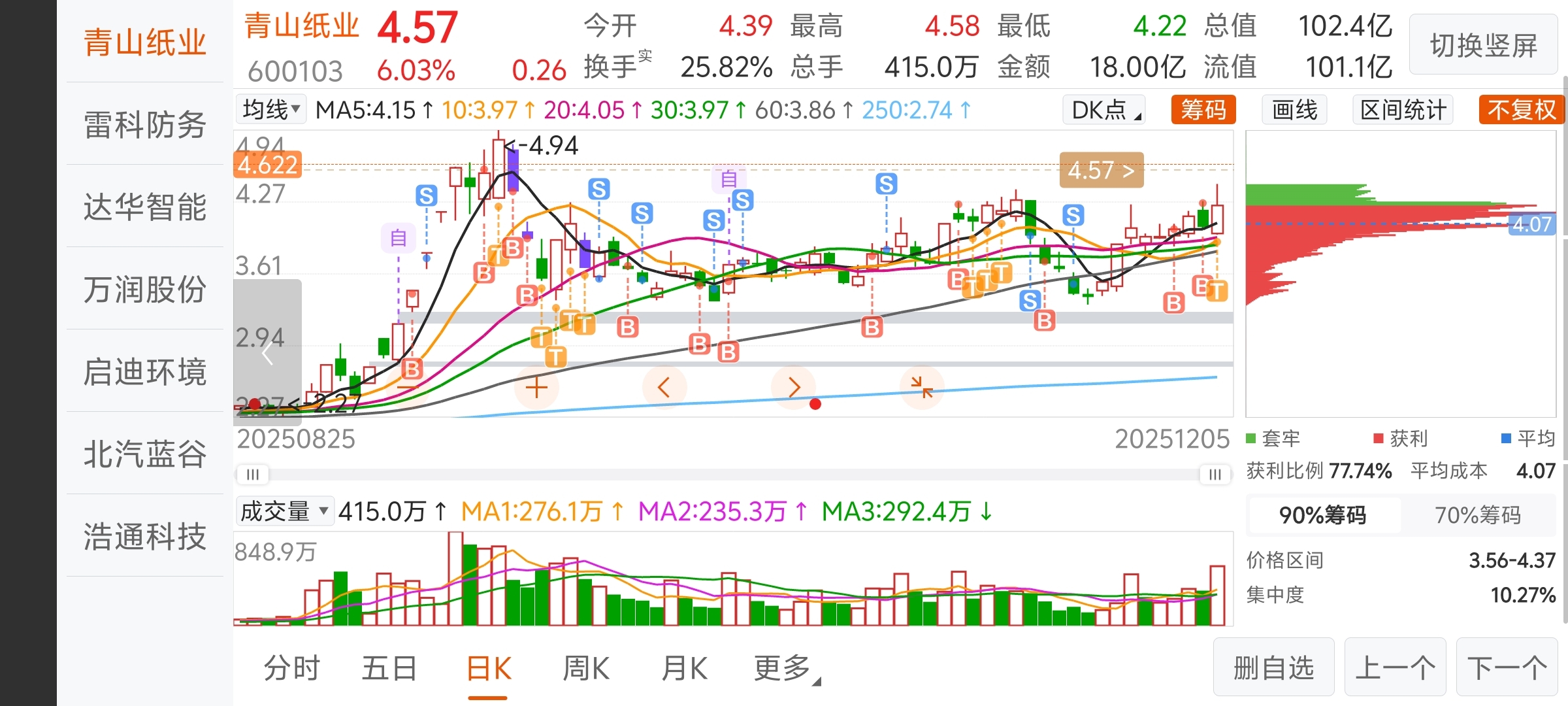Toggle the 筹码 chip distribution button
Screen dimensions: 1568x706
pyautogui.click(x=1203, y=110)
